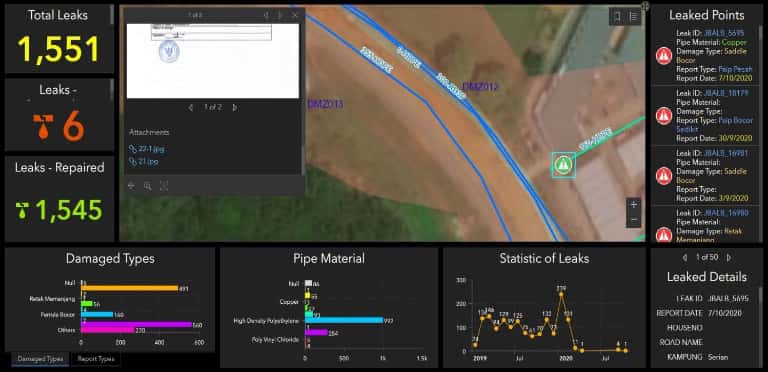Screen dimensions: 768x372
Task: Click the attachment image preview
Action: [213, 61]
